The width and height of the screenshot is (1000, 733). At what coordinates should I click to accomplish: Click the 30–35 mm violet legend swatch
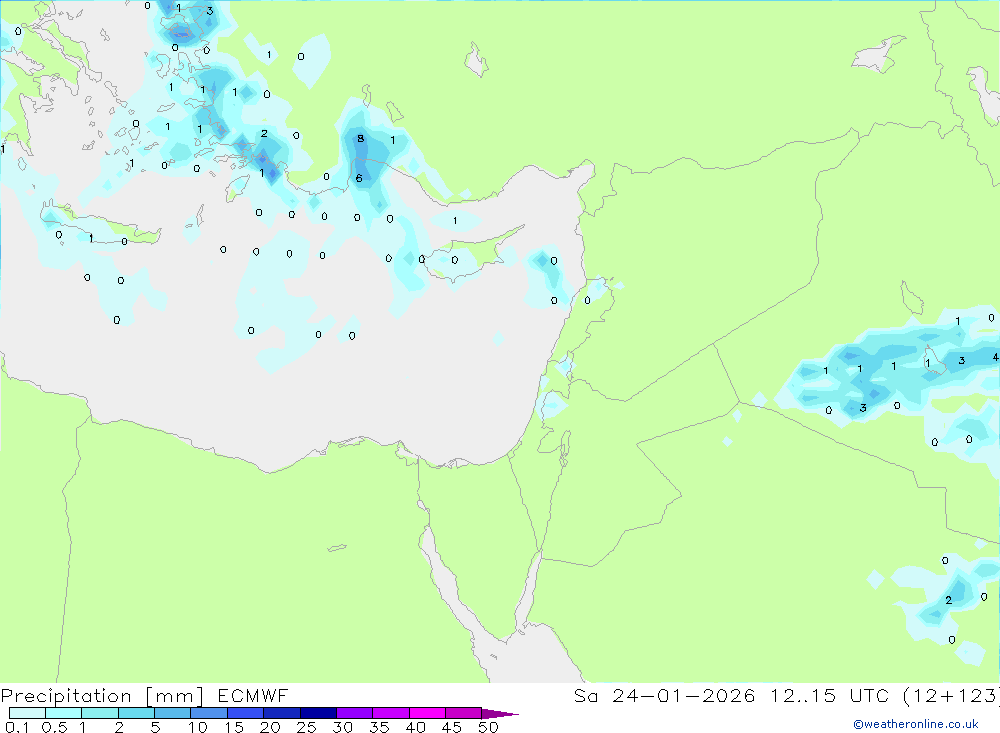point(355,713)
